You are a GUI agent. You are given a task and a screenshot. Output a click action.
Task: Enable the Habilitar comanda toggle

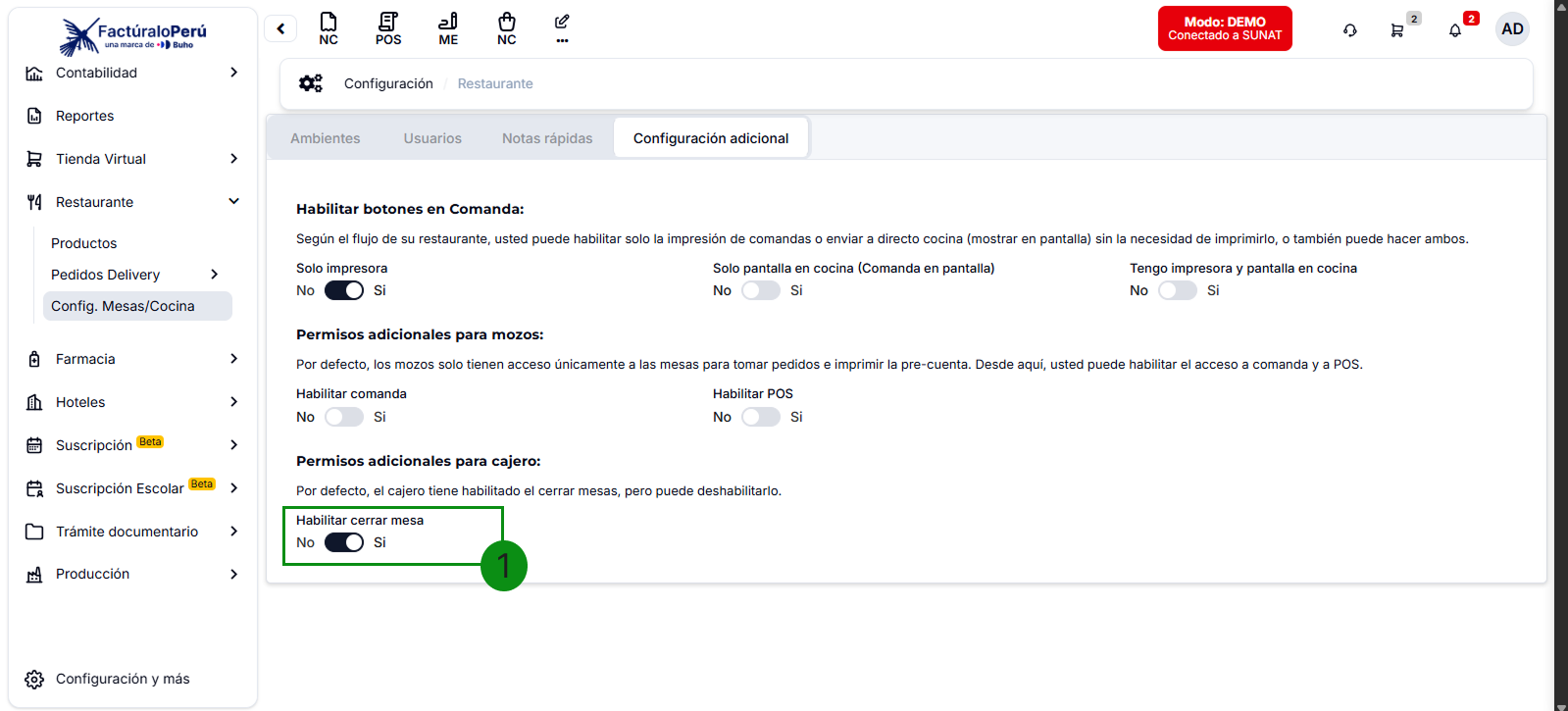(344, 417)
